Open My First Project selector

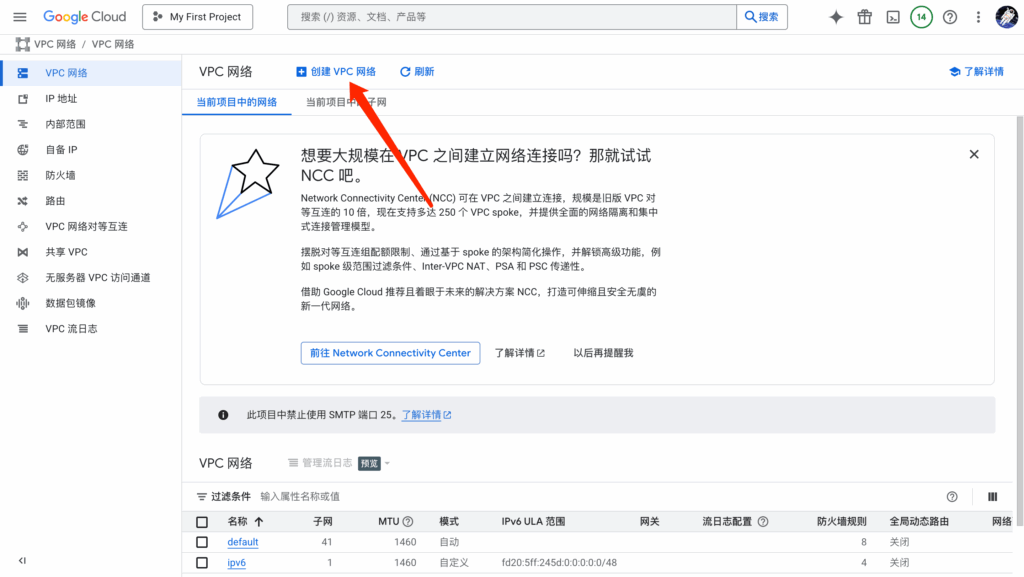pos(198,17)
